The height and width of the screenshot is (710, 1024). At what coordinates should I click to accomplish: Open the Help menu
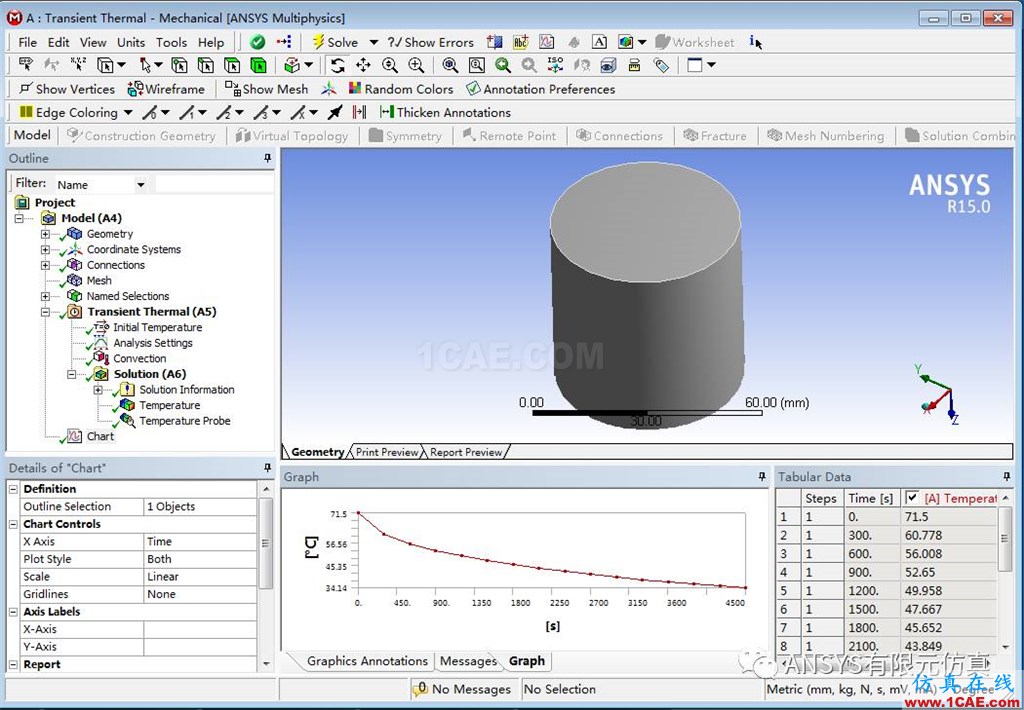211,42
